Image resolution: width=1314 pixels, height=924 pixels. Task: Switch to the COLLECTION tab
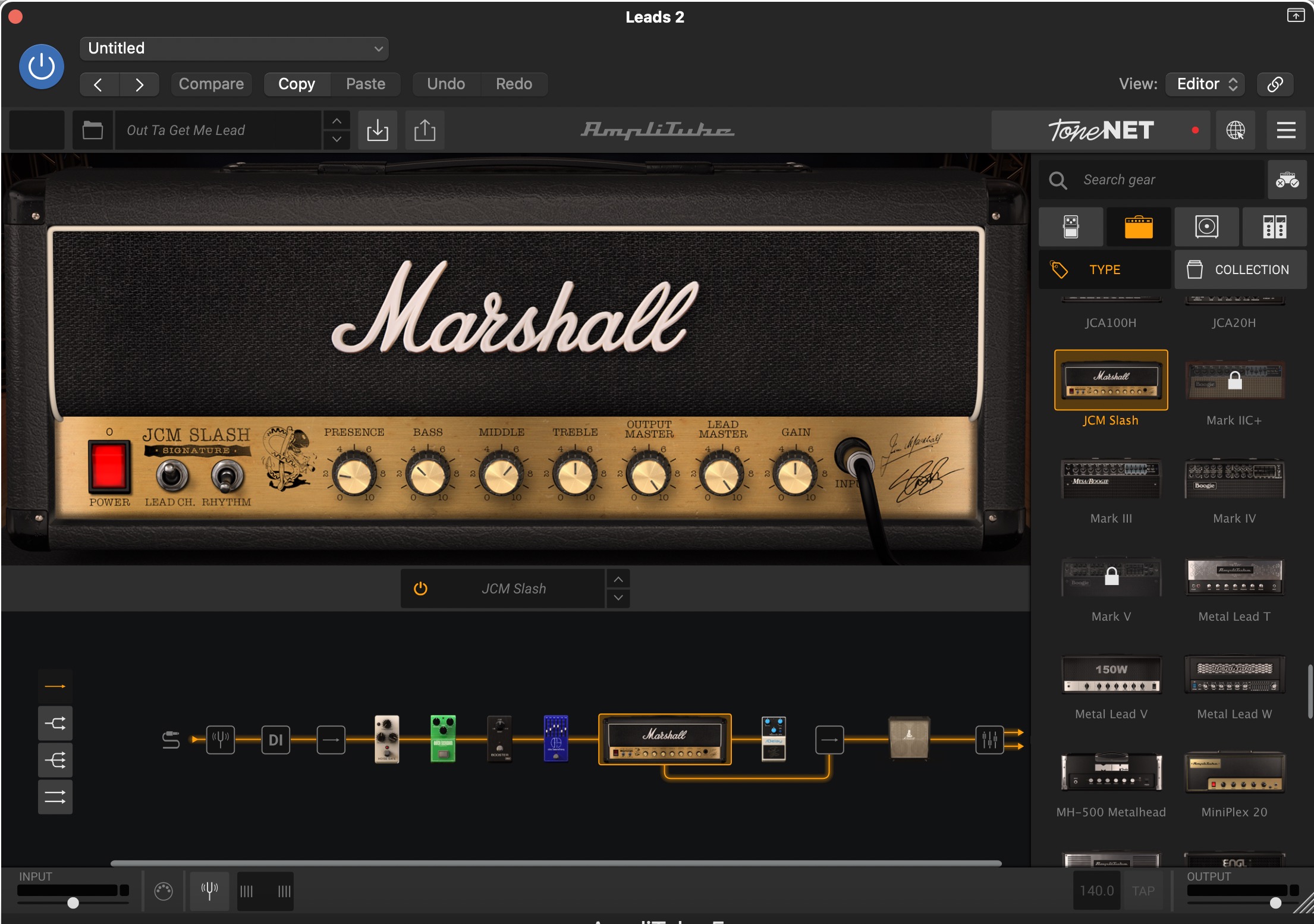click(1240, 269)
